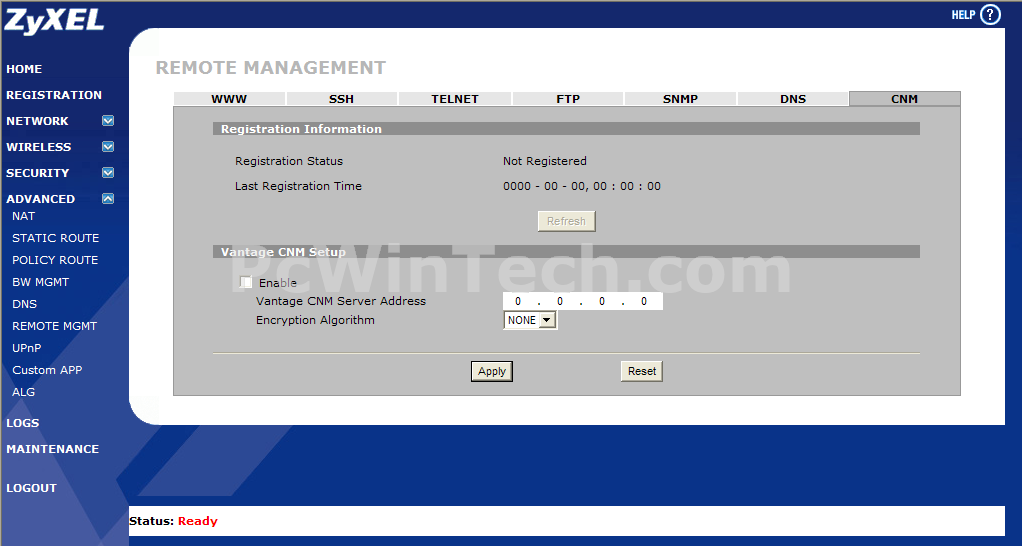Image resolution: width=1022 pixels, height=546 pixels.
Task: Select the CNM tab
Action: pyautogui.click(x=905, y=98)
